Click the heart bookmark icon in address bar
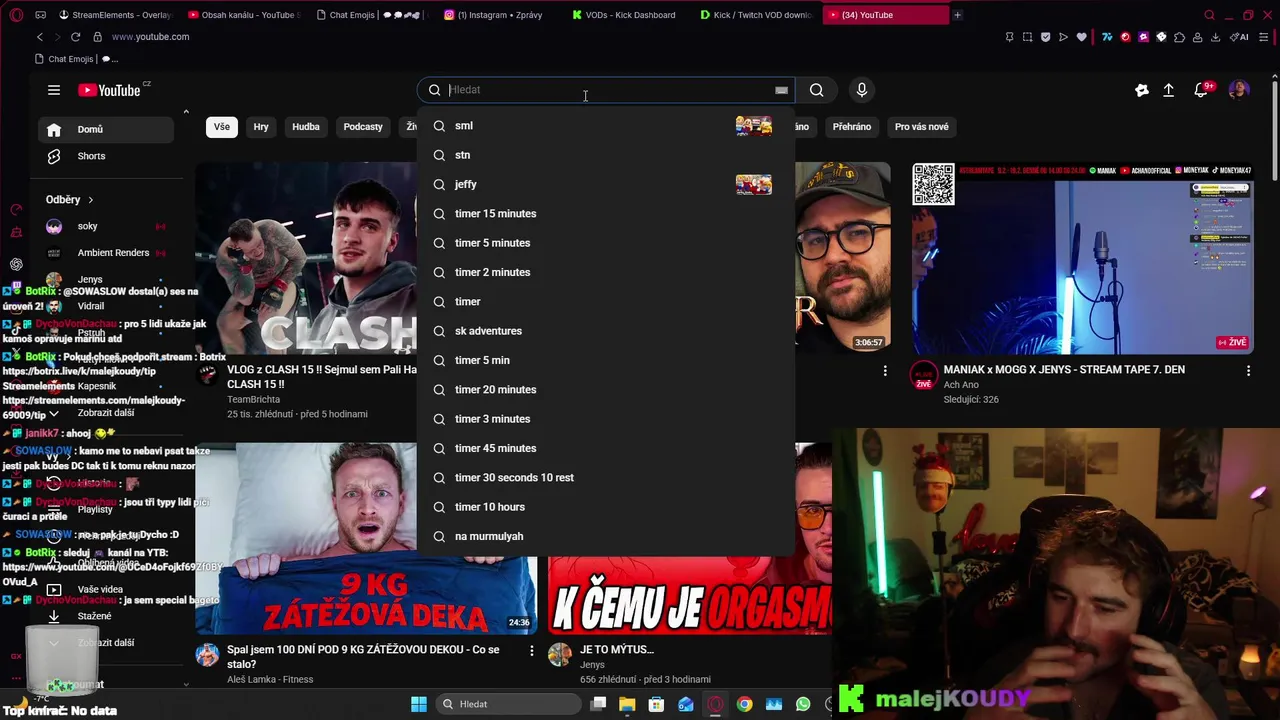Screen dimensions: 1280x720 pos(1081,37)
